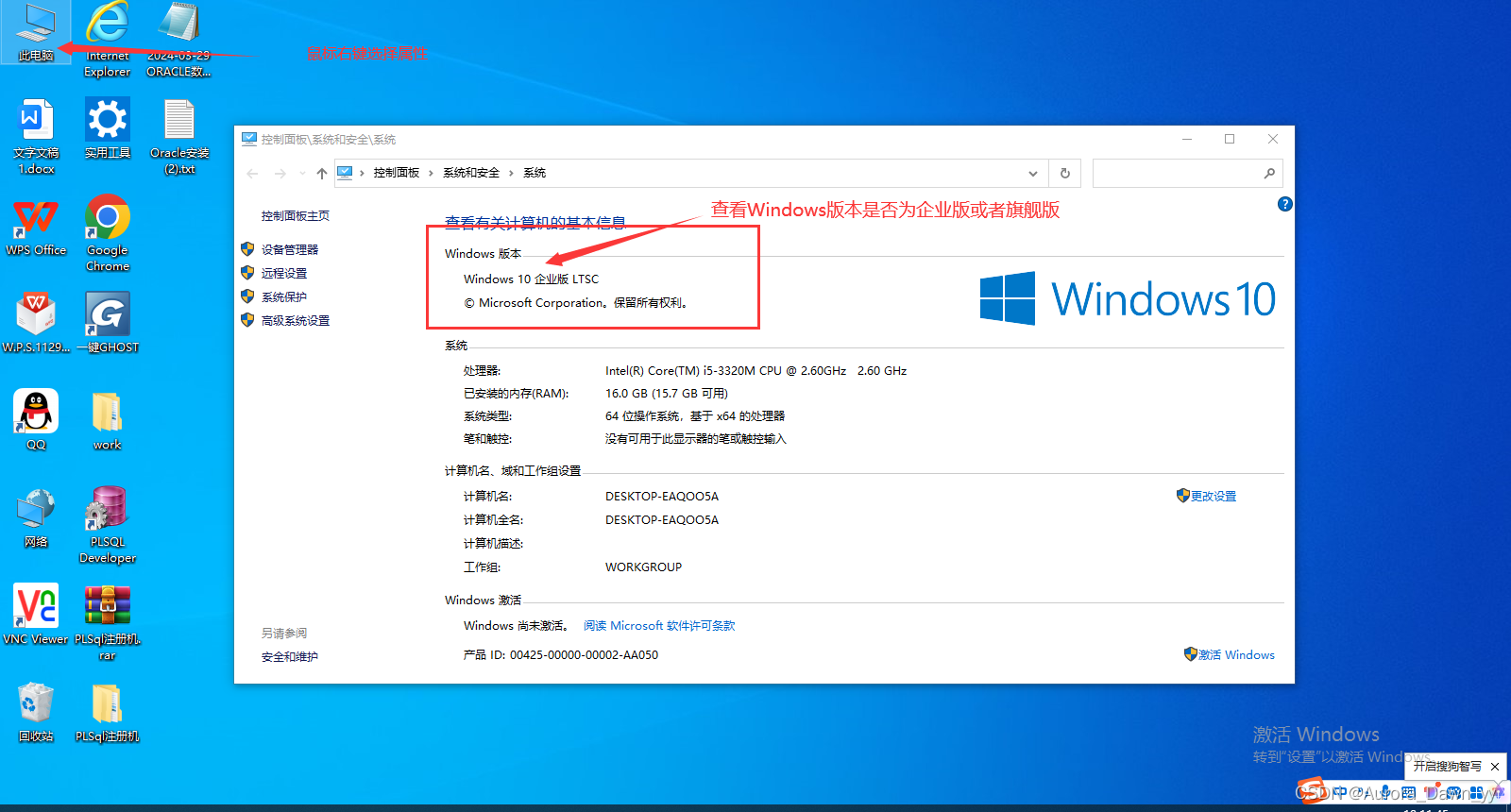The width and height of the screenshot is (1511, 812).
Task: Click the 更改设置 link
Action: click(x=1214, y=496)
